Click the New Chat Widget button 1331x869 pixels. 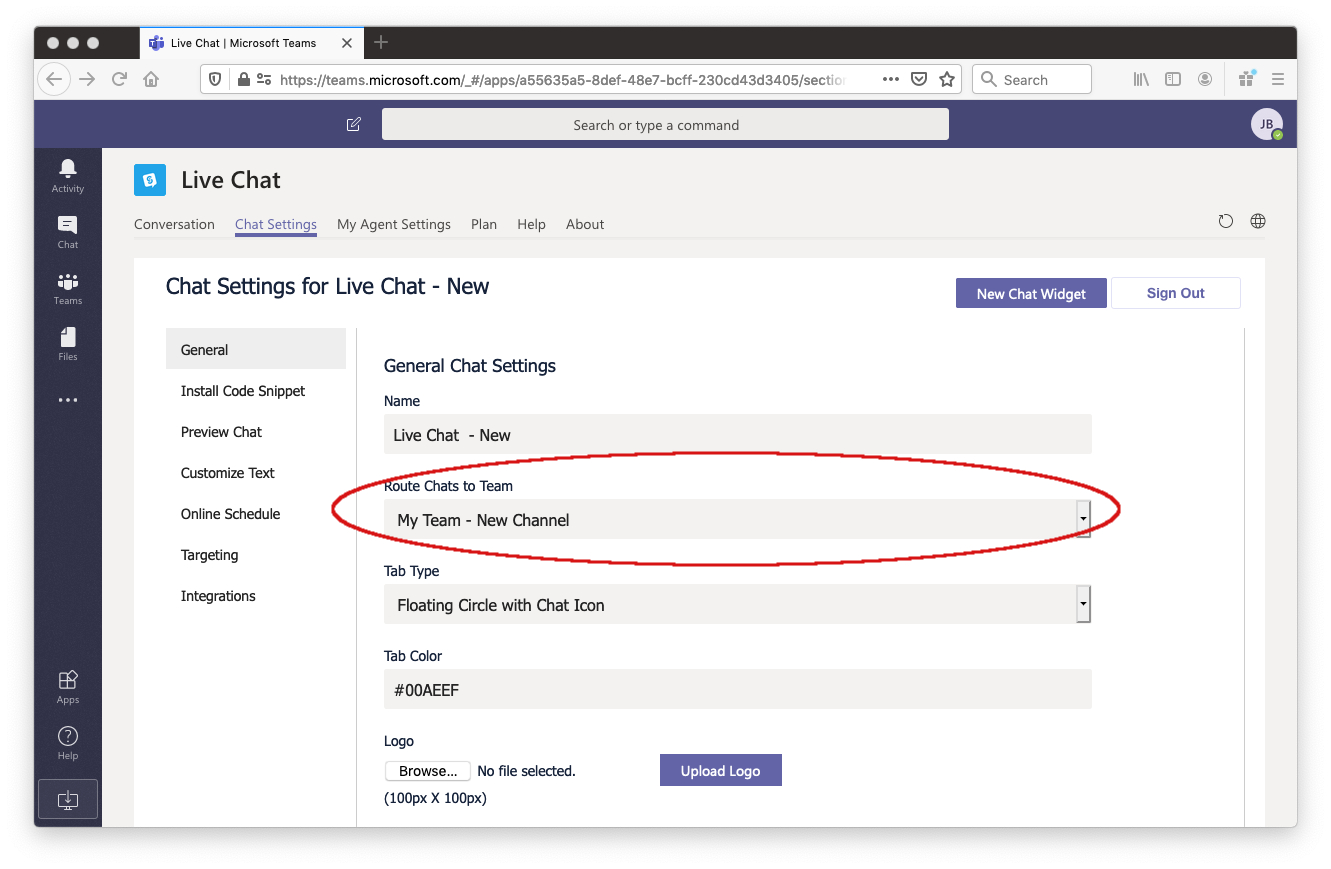pos(1031,293)
